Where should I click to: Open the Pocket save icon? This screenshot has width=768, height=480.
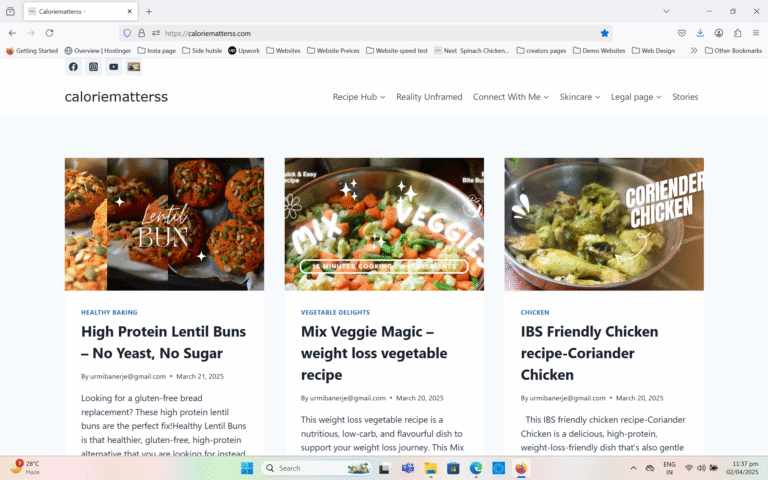pyautogui.click(x=681, y=33)
